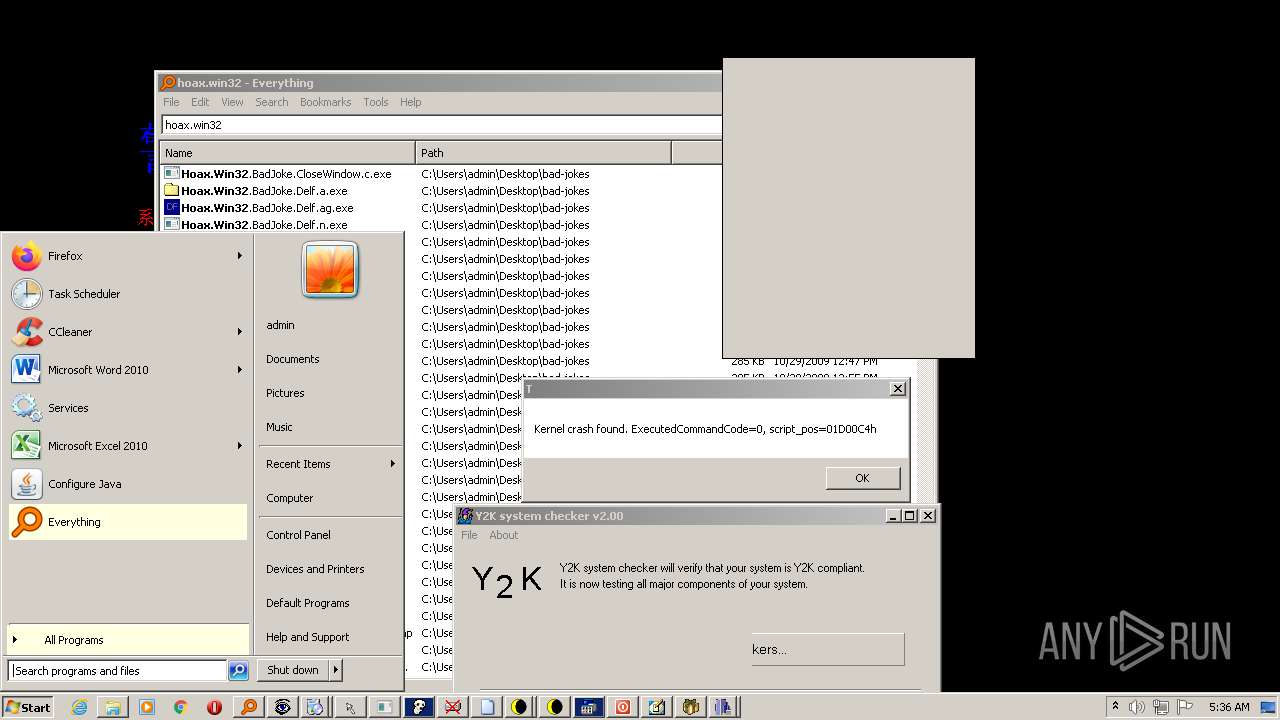Open Help and Support
1280x720 pixels.
coord(330,637)
